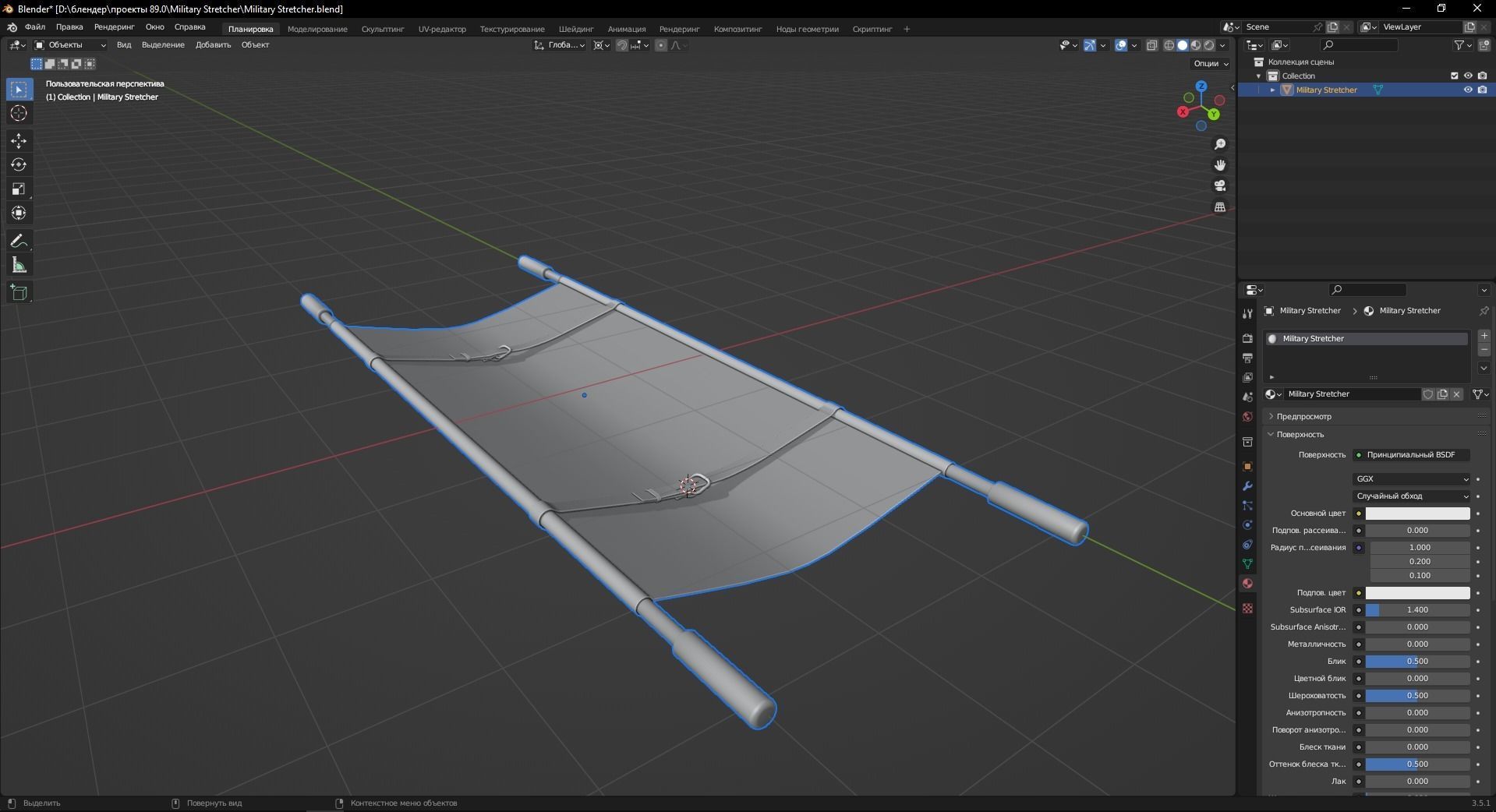Toggle X-ray mode in viewport header
Image resolution: width=1496 pixels, height=812 pixels.
point(1152,45)
